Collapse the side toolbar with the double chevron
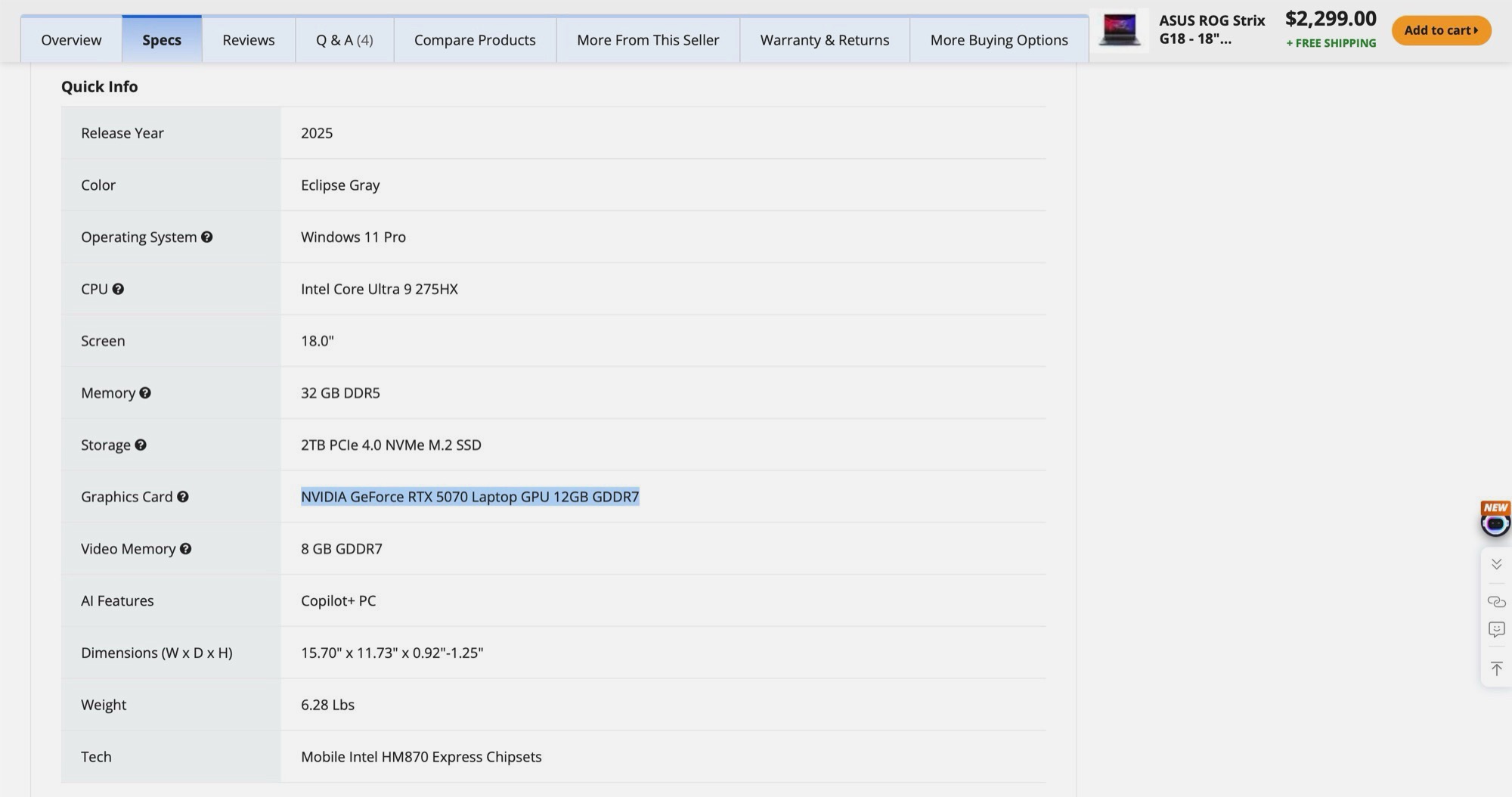This screenshot has width=1512, height=797. point(1496,564)
